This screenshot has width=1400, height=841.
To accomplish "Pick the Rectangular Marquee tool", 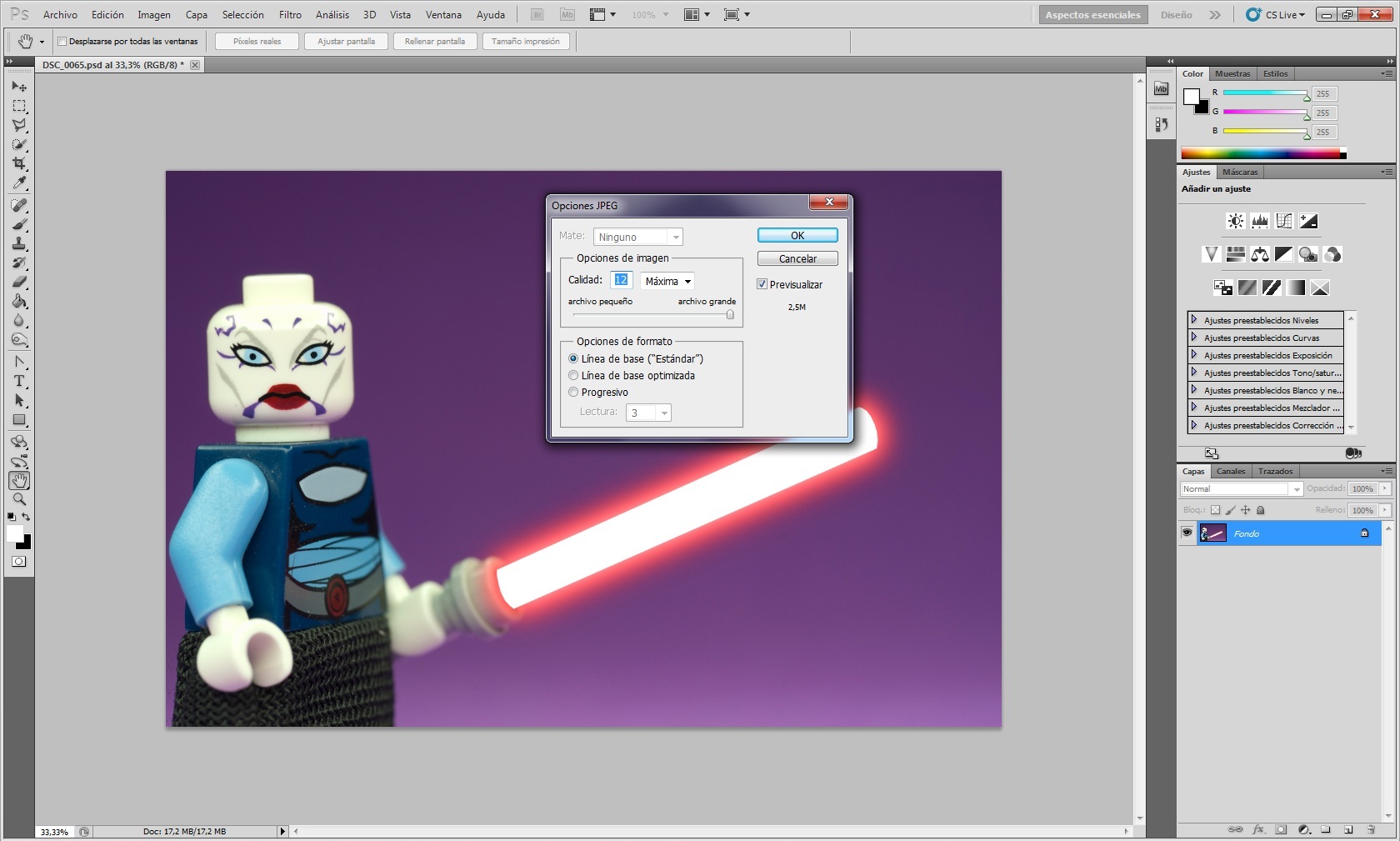I will pos(19,106).
